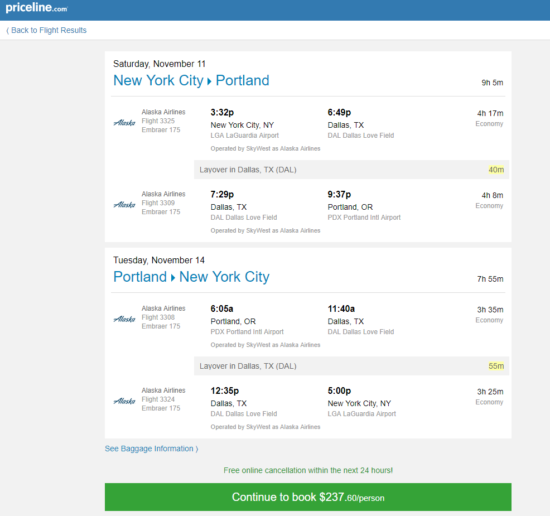Go back to Flight Results
Image resolution: width=550 pixels, height=516 pixels.
click(x=46, y=30)
